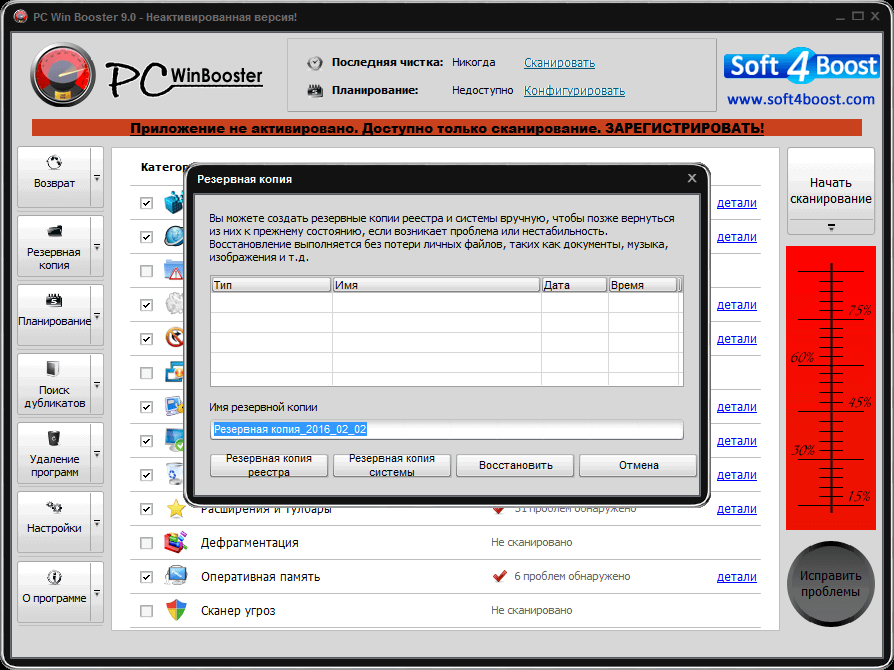The image size is (894, 670).
Task: Open the Резервная копия sidebar button
Action: (x=54, y=246)
